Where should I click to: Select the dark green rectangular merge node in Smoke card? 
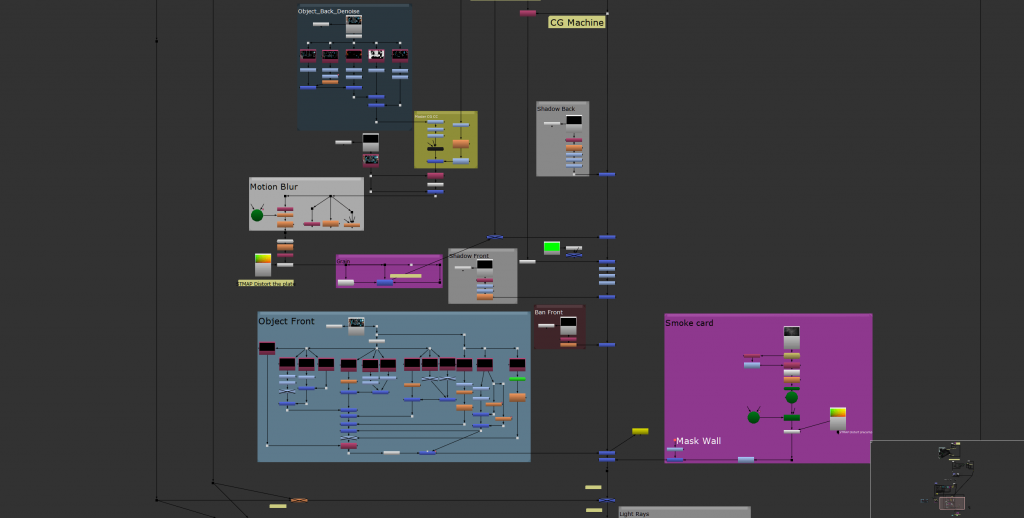point(792,417)
